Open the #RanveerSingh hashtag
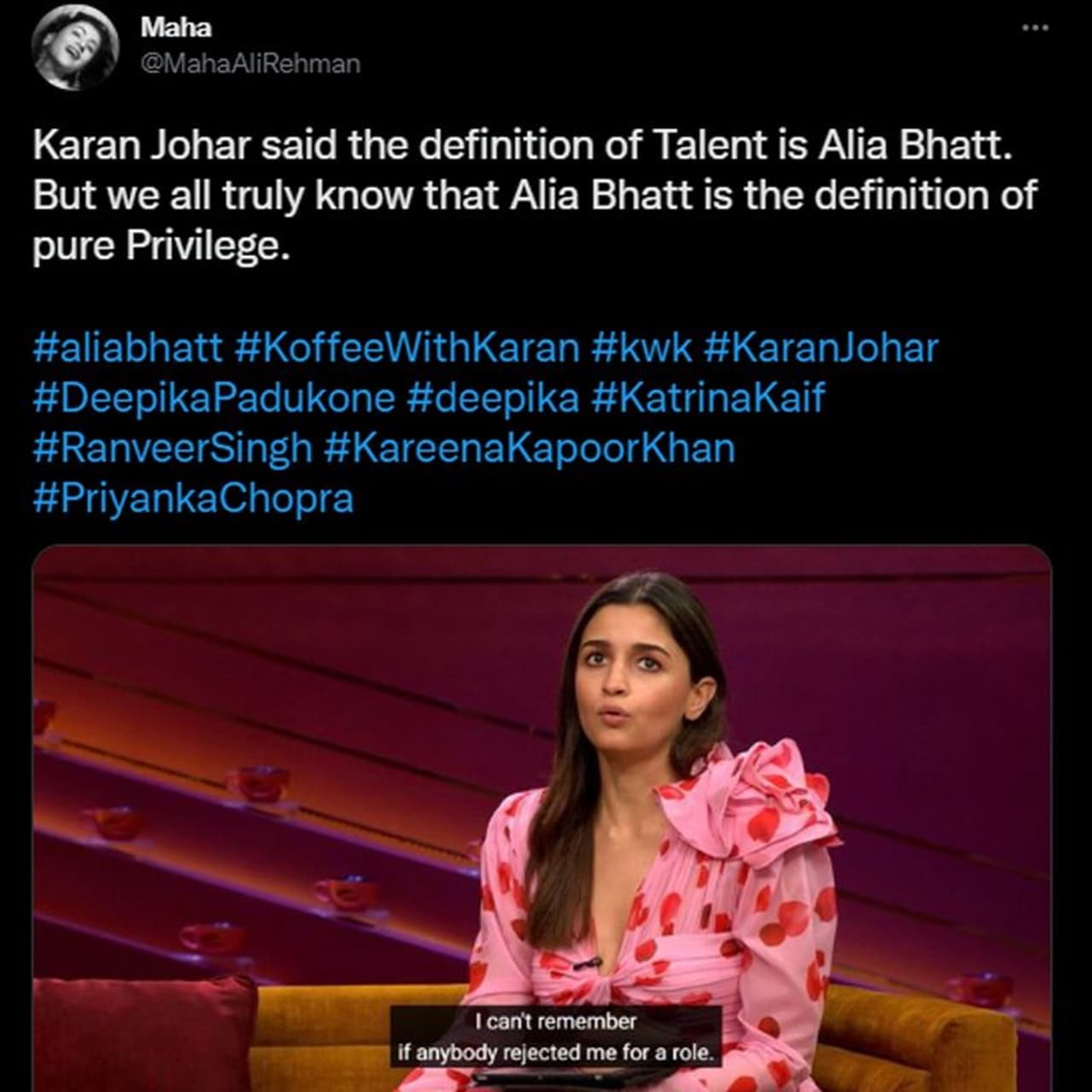Image resolution: width=1092 pixels, height=1092 pixels. 172,448
